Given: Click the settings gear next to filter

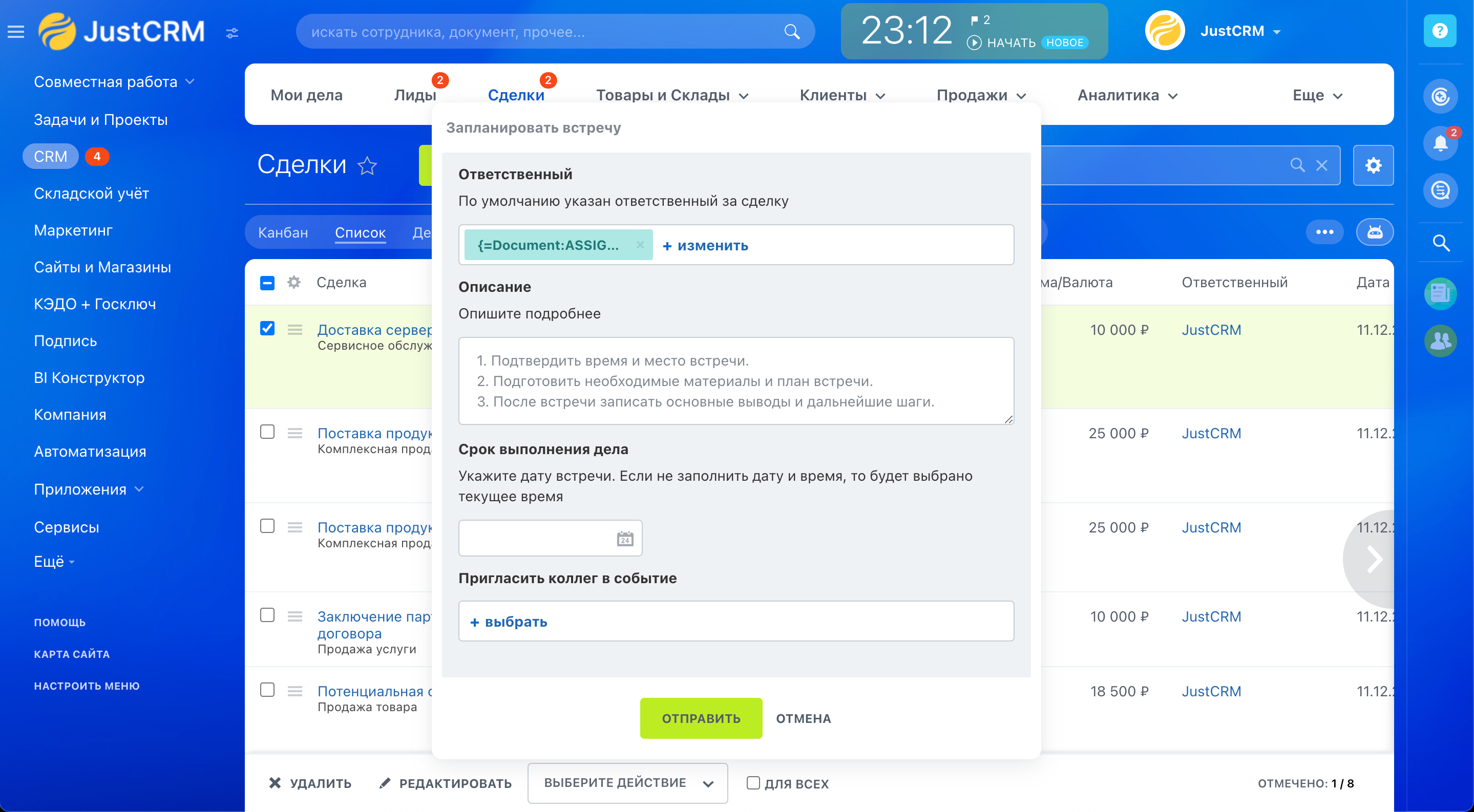Looking at the screenshot, I should coord(1373,166).
